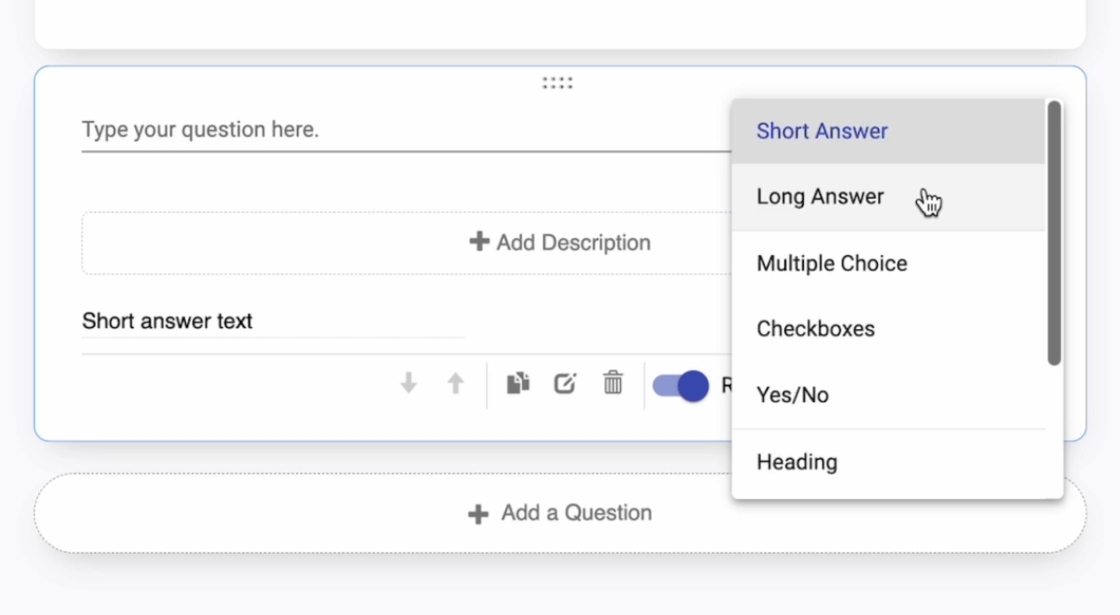The image size is (1120, 615).
Task: Pick Multiple Choice from the dropdown
Action: (x=832, y=264)
